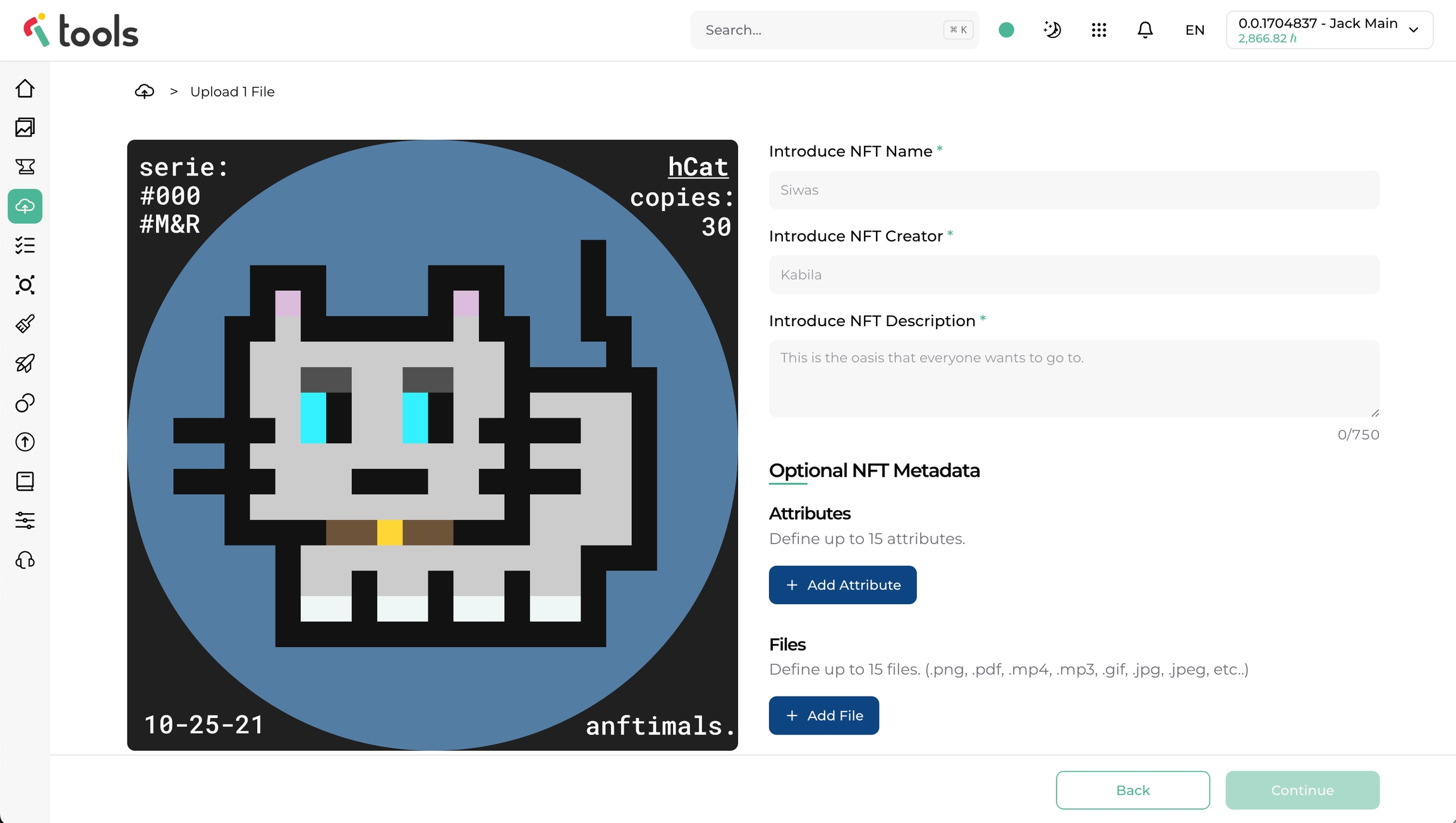The width and height of the screenshot is (1456, 823).
Task: Click the home icon in sidebar
Action: pyautogui.click(x=25, y=88)
